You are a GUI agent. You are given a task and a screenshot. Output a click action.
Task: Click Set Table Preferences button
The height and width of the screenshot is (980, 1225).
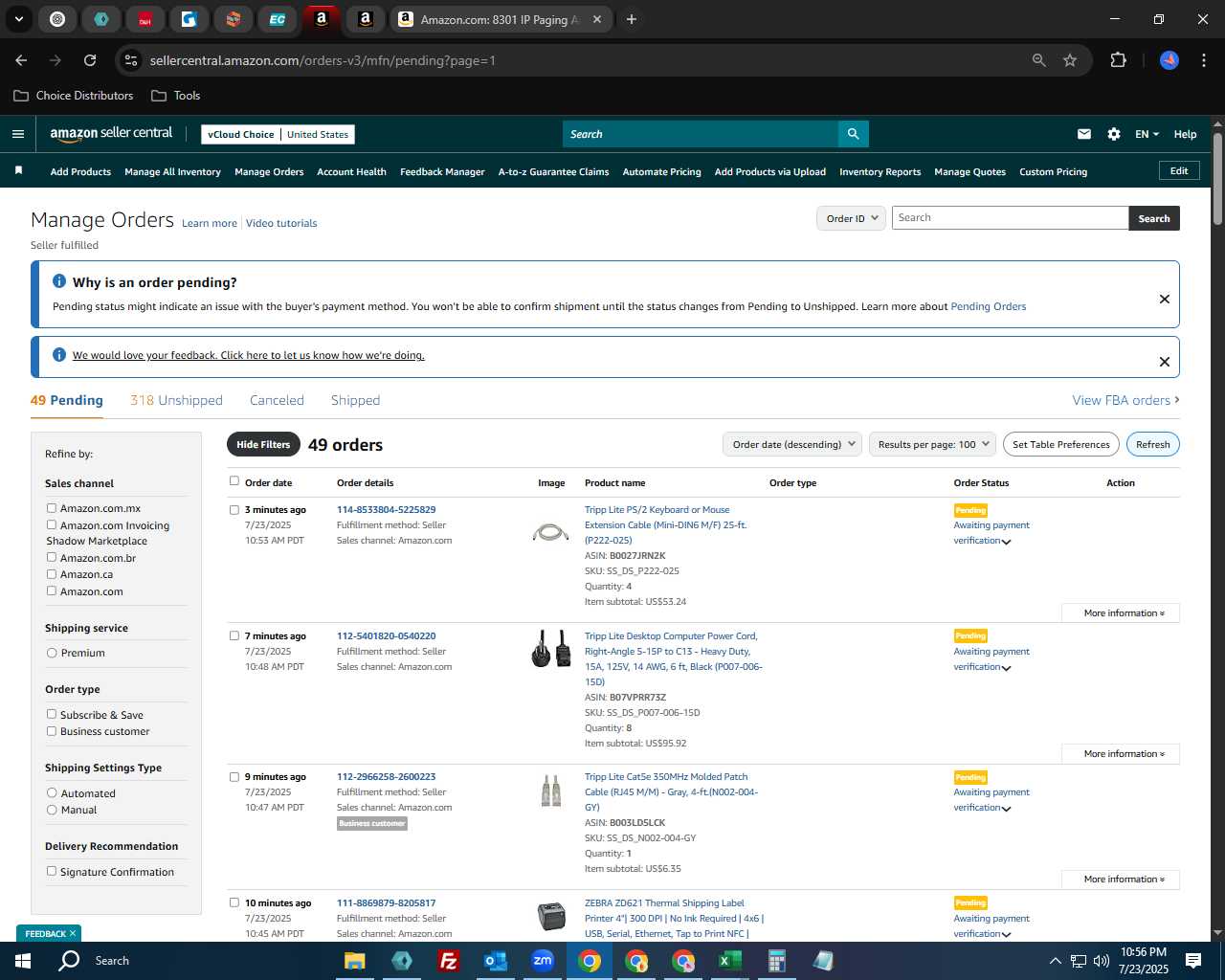(1060, 444)
